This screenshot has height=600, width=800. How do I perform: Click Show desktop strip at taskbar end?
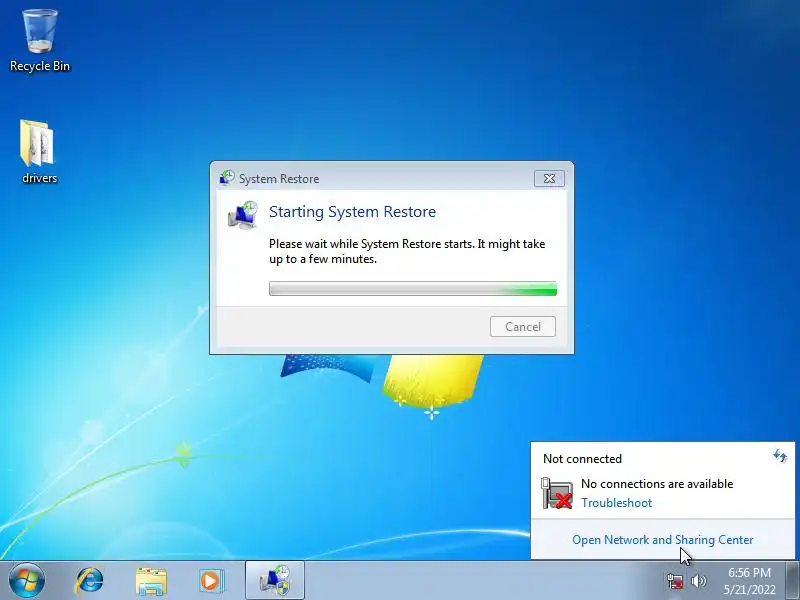pos(792,580)
